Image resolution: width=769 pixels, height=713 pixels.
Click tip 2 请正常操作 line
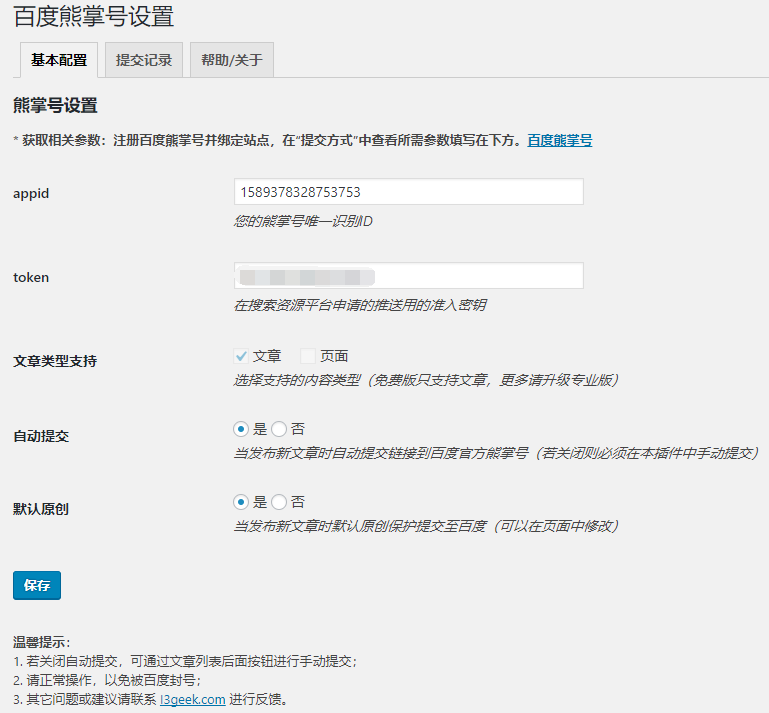(x=107, y=680)
